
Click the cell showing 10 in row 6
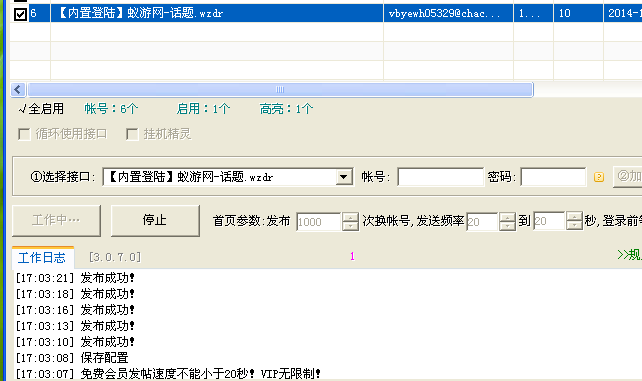[578, 13]
